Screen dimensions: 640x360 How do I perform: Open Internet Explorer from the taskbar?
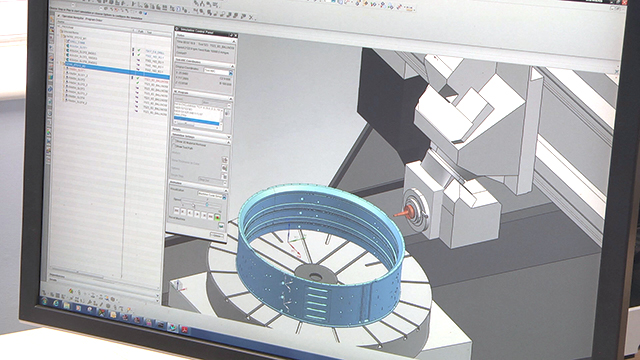(56, 303)
